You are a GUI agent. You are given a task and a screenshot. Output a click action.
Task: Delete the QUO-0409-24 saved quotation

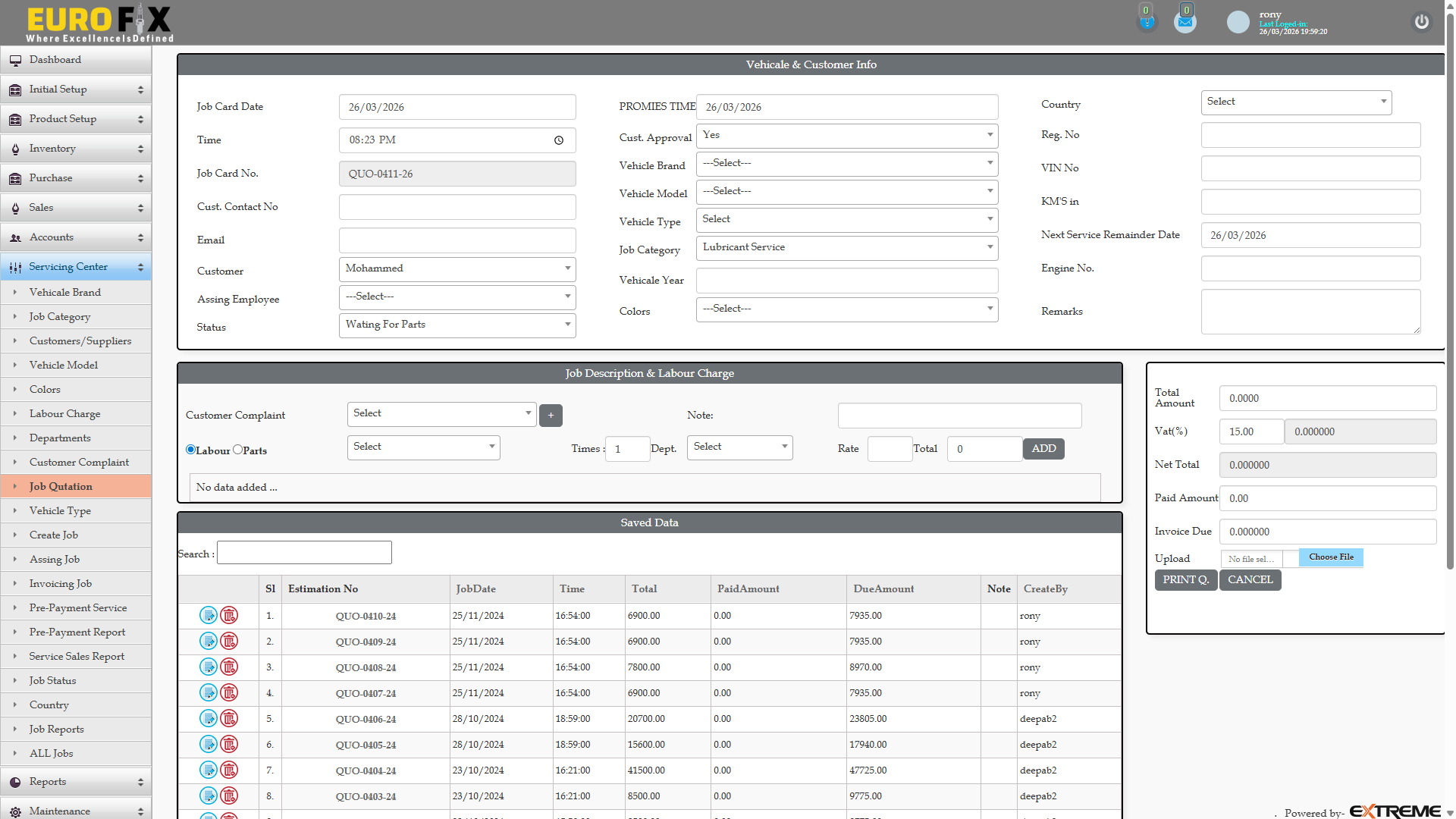coord(229,642)
